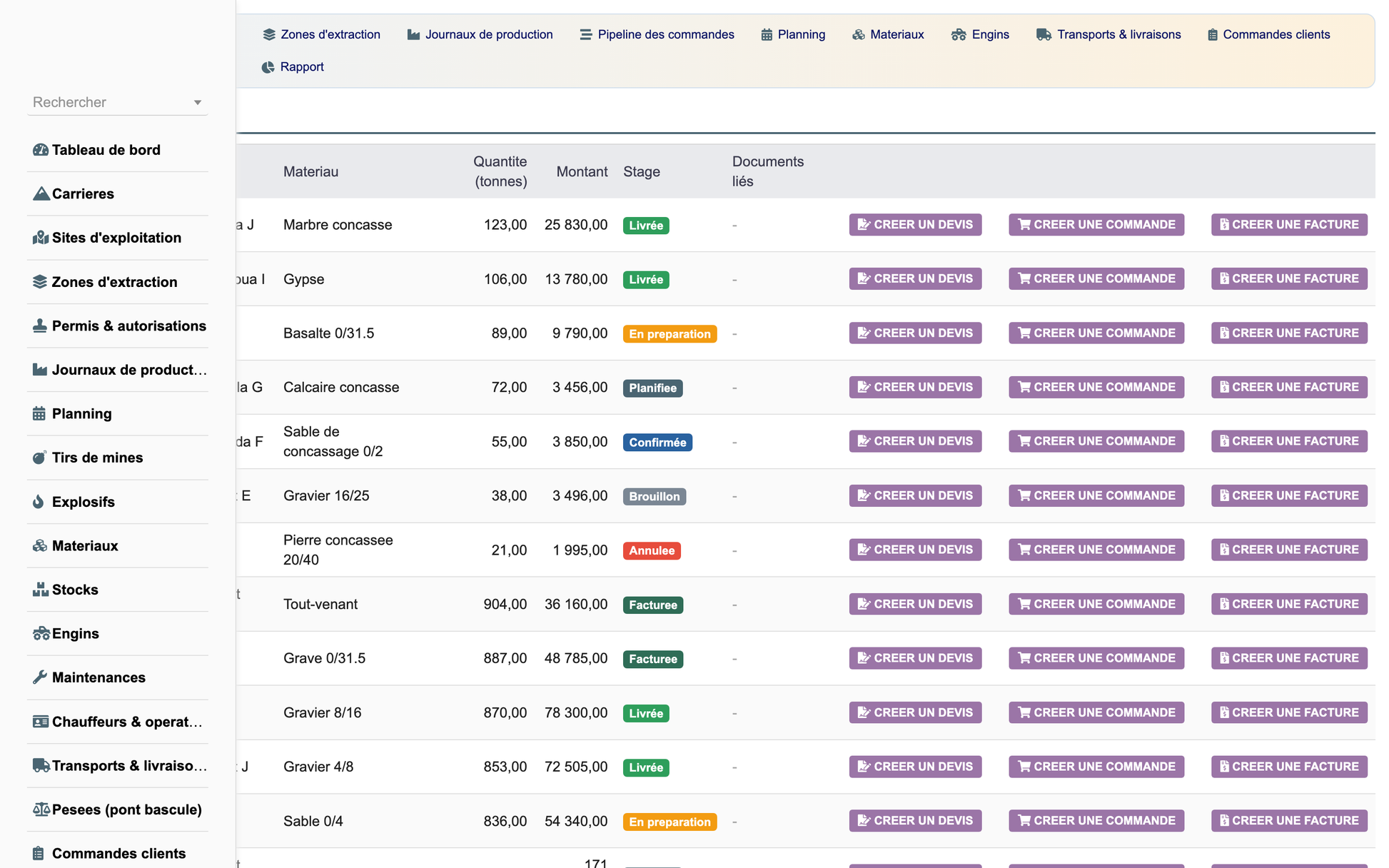Open the Rechercher dropdown arrow
This screenshot has height=868, width=1389.
(x=198, y=103)
